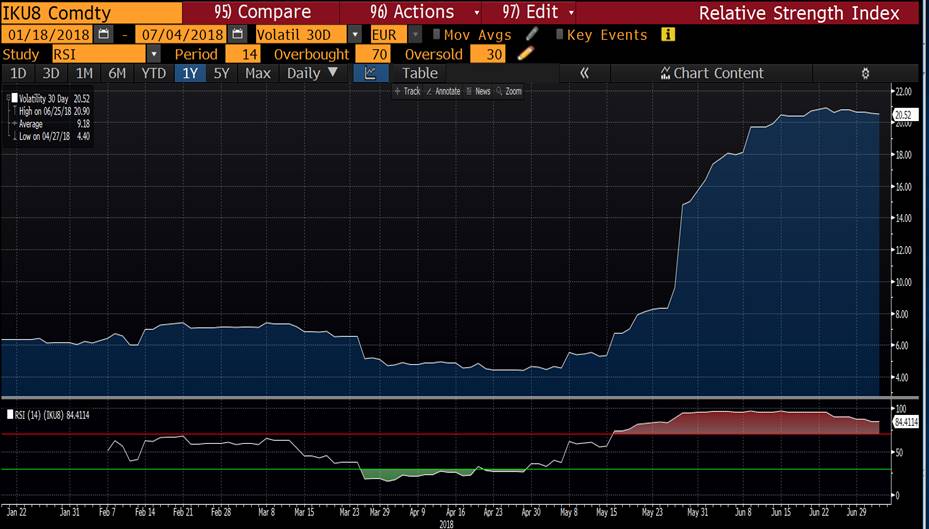
Task: Click the 84.4114 RSI value label
Action: 904,421
